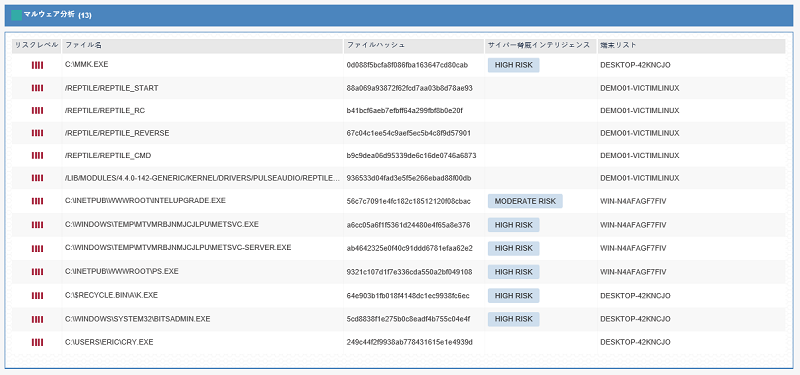Screen dimensions: 800x375
Task: Click hash 0d088f5bcfa8f086fba163647cd80cab
Action: 407,65
